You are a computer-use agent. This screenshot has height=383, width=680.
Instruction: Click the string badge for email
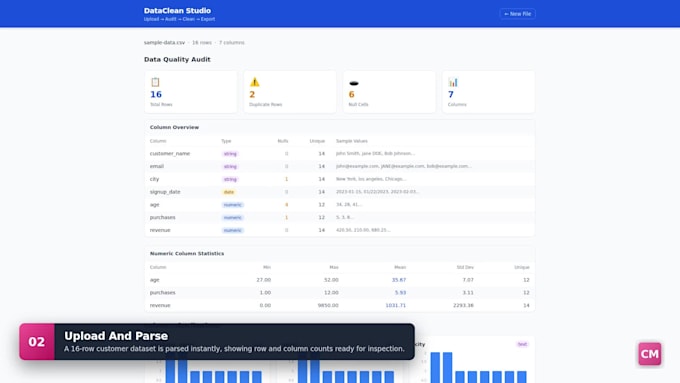[230, 167]
